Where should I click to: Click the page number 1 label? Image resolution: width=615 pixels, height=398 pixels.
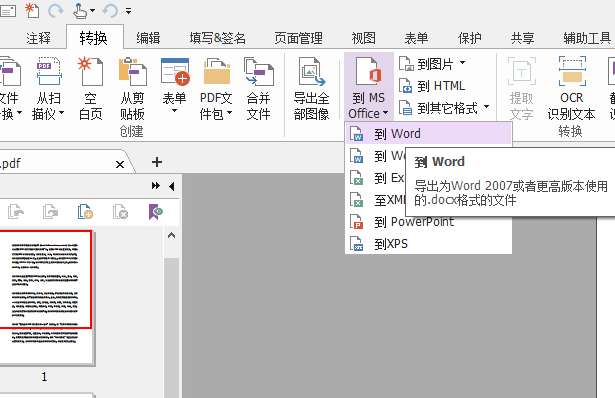[44, 377]
